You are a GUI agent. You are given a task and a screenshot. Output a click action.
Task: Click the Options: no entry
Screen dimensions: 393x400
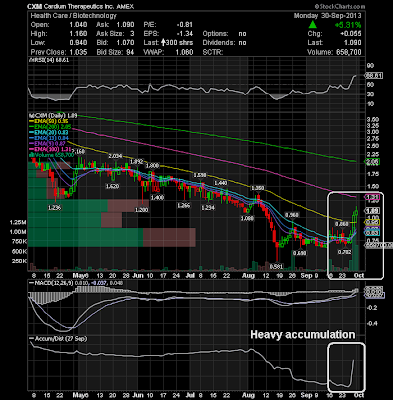point(224,34)
